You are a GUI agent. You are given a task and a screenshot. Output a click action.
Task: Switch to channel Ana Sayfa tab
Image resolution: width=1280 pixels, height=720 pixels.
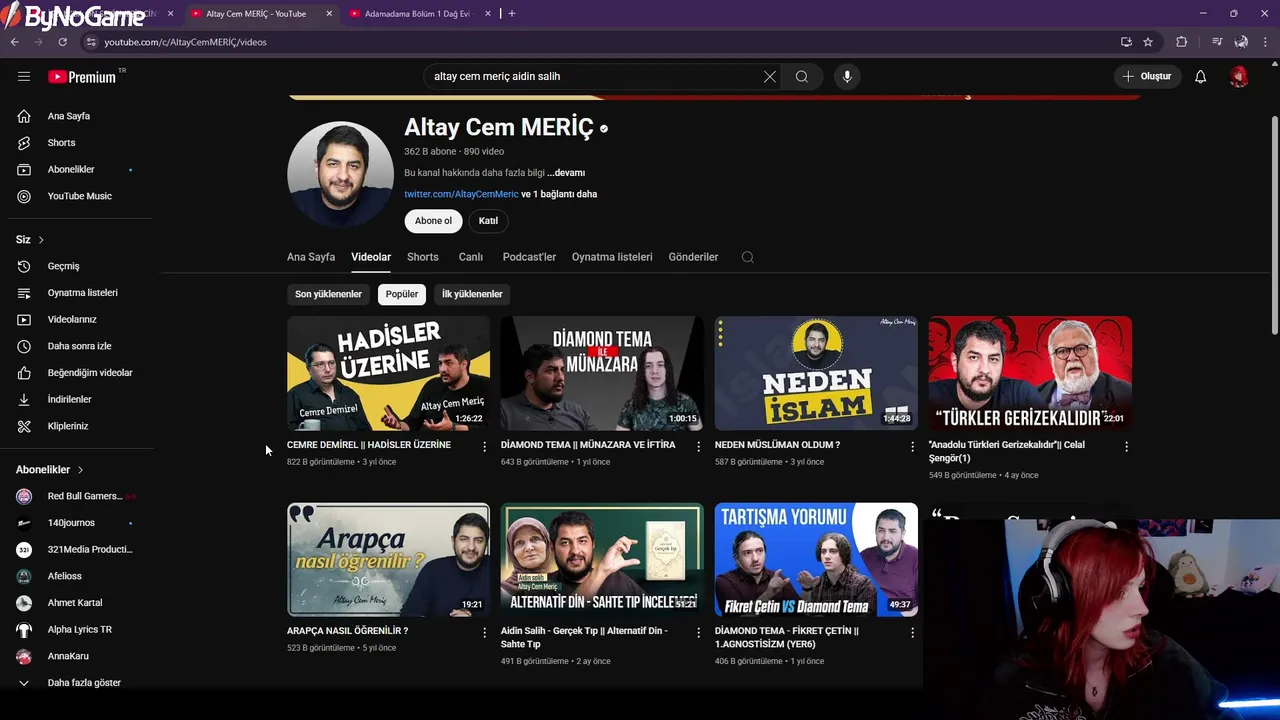(x=311, y=257)
